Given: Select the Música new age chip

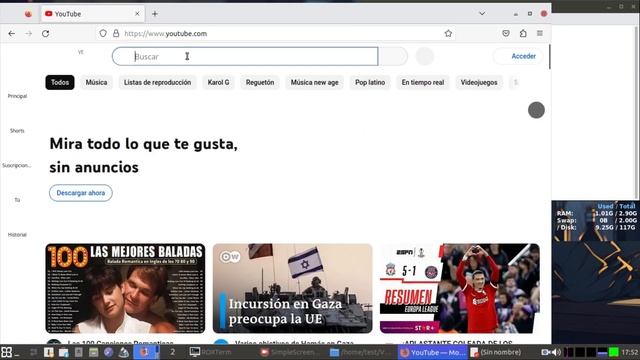Looking at the screenshot, I should tap(315, 82).
